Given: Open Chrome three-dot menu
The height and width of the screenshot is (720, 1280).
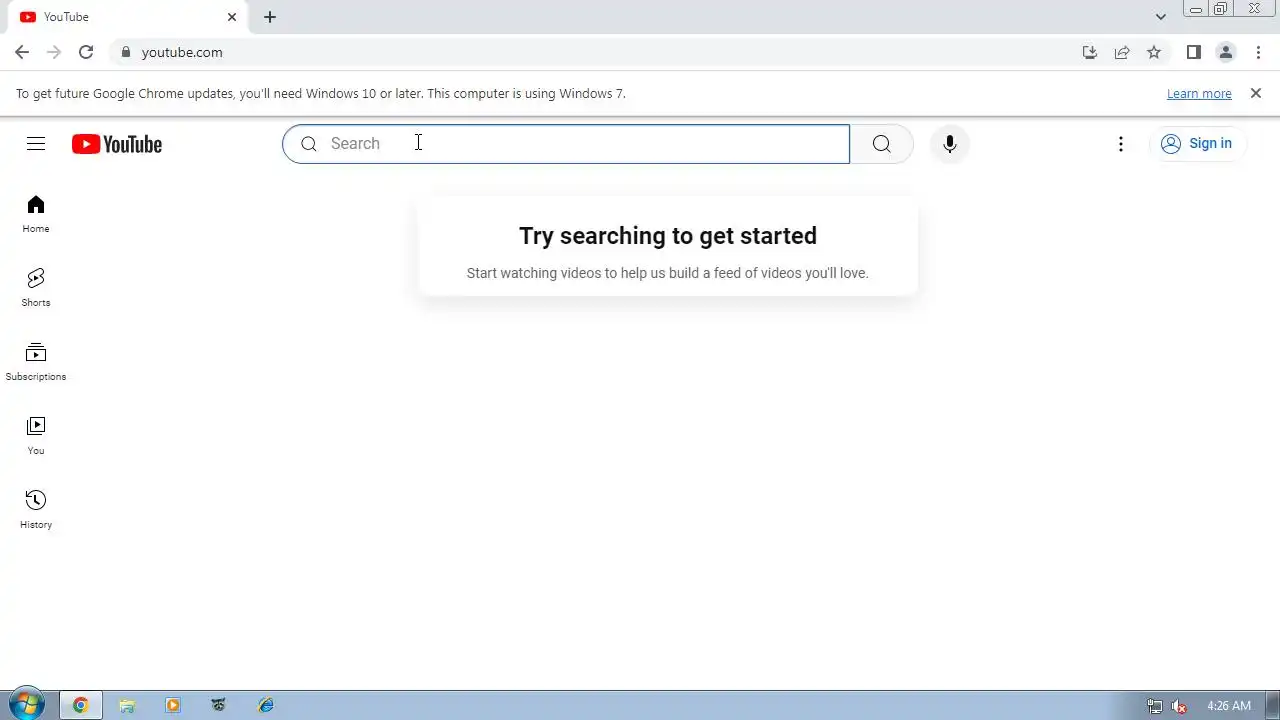Looking at the screenshot, I should point(1258,52).
